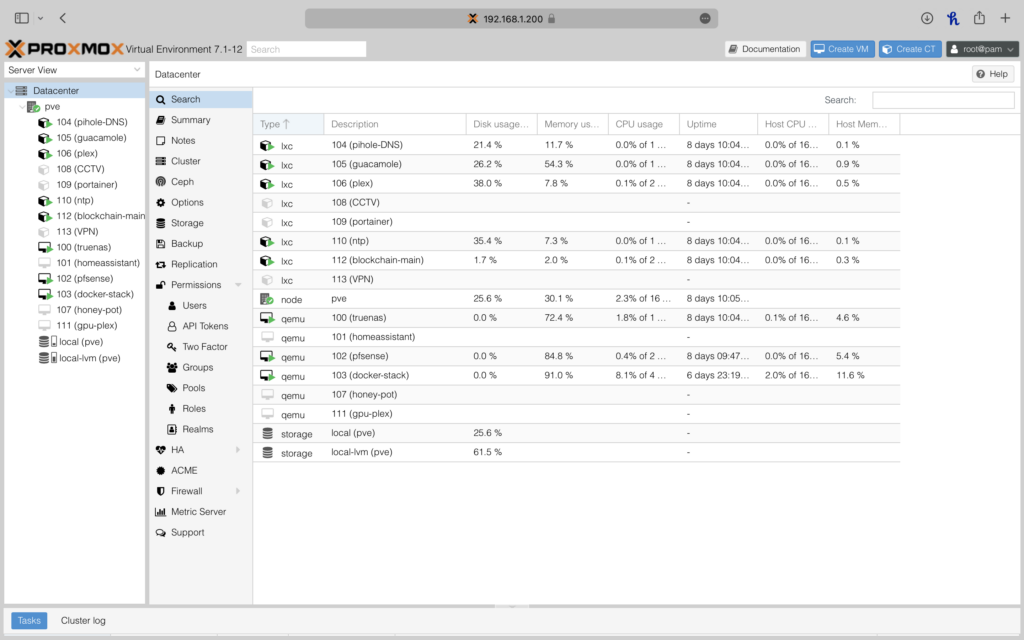This screenshot has height=640, width=1024.
Task: Click the Firewall shield icon
Action: (161, 491)
